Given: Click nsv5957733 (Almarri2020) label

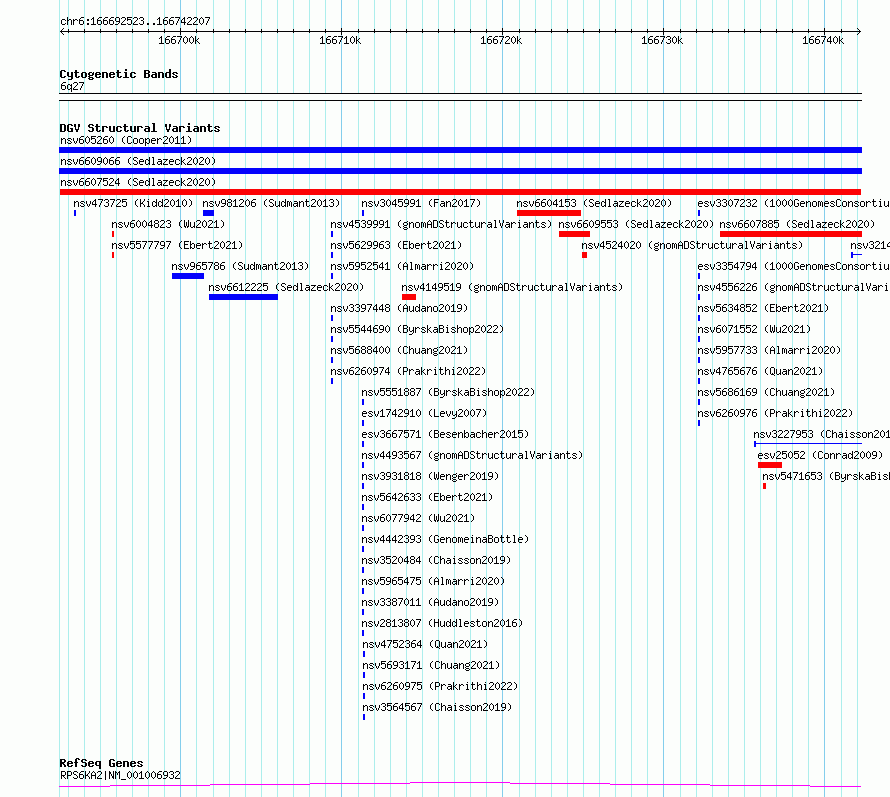Looking at the screenshot, I should pyautogui.click(x=769, y=350).
